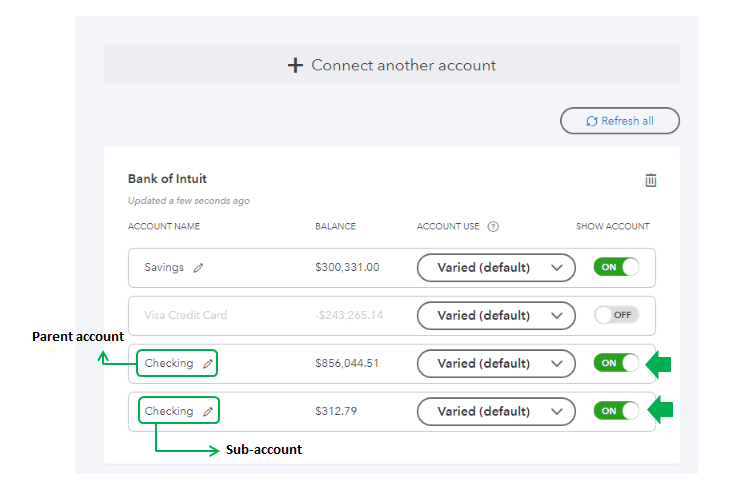Toggle show account for $312.79 Checking
Viewport: 736px width, 504px height.
(x=616, y=411)
